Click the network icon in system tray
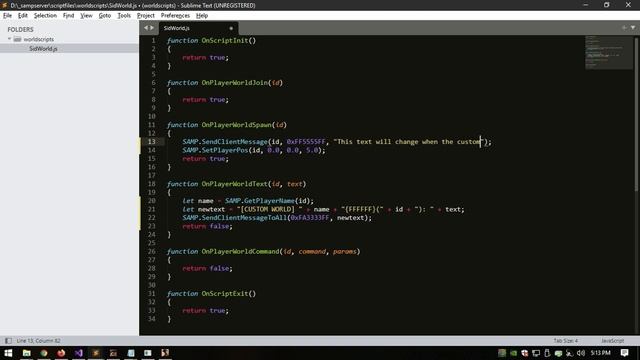The height and width of the screenshot is (360, 640). 536,353
